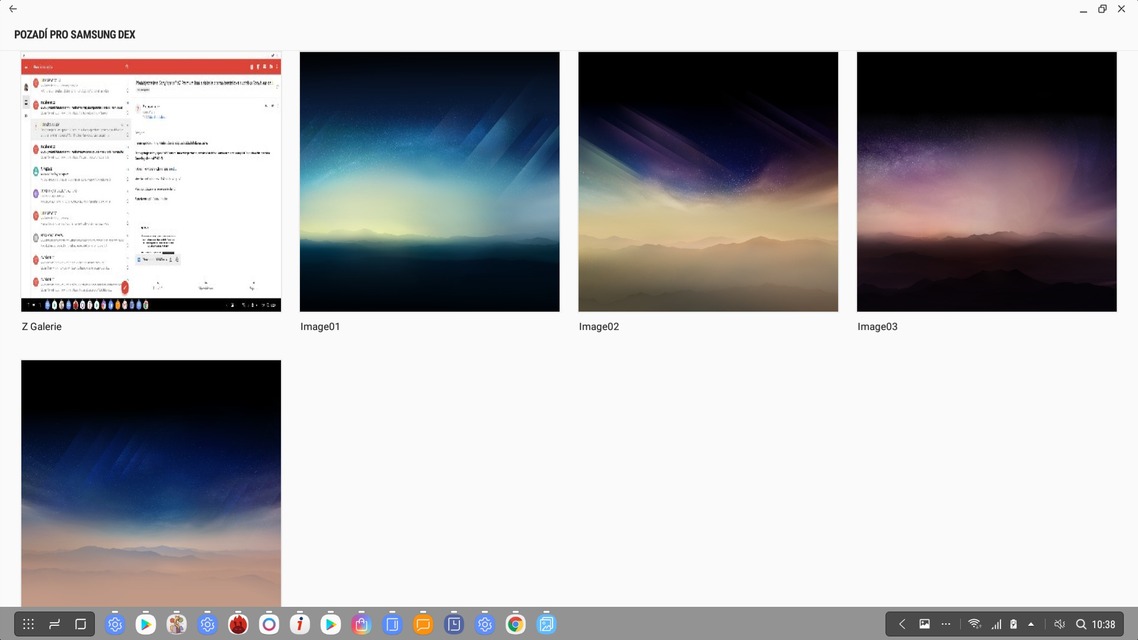Open the Galaxy Store shopping bag icon
The width and height of the screenshot is (1138, 640).
361,625
